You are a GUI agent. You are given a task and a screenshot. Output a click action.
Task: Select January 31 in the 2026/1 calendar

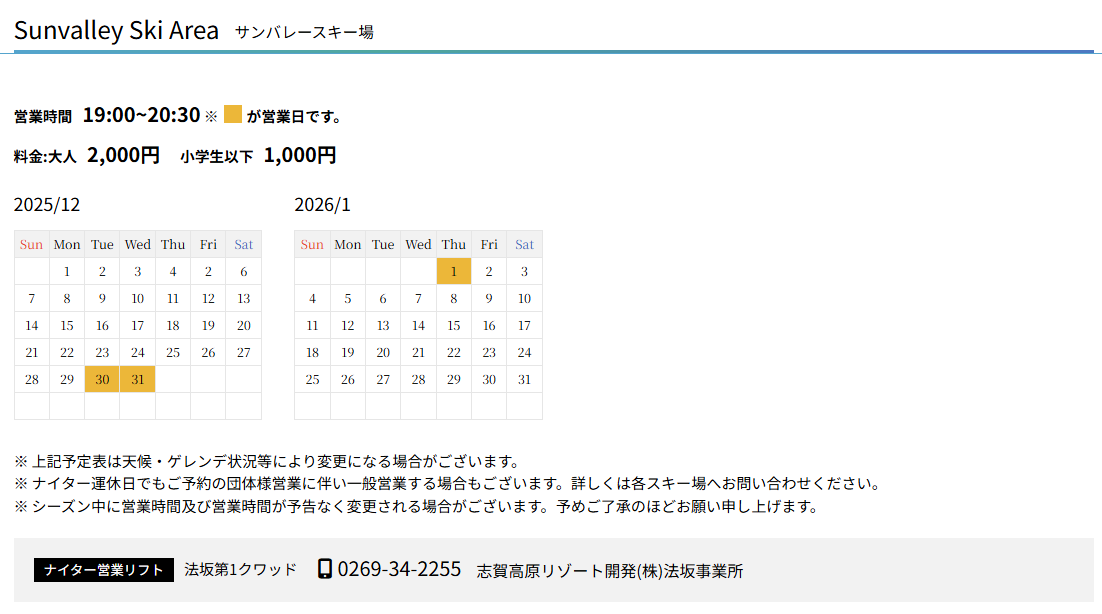(524, 379)
